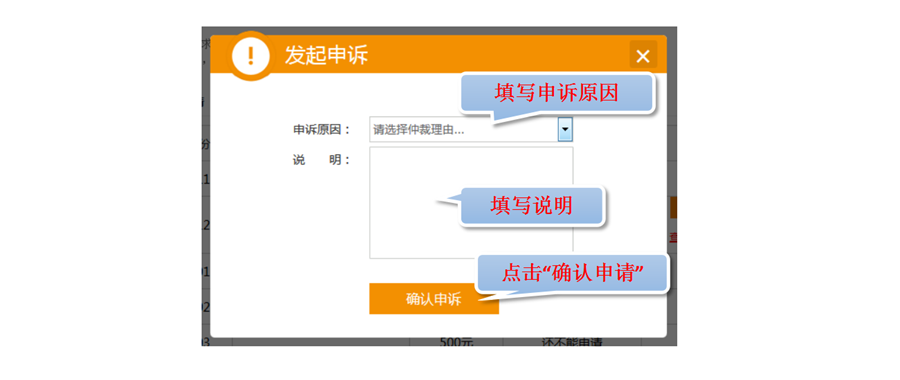Click the exclamation warning icon in header

coord(250,56)
